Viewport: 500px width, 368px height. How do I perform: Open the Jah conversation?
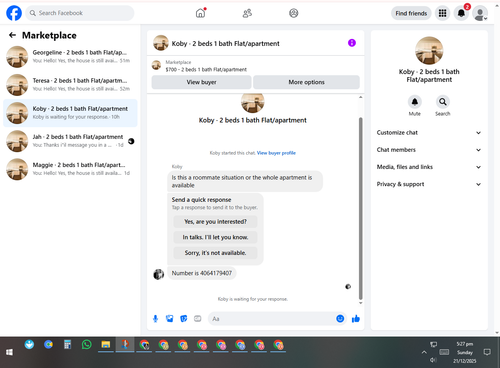click(70, 141)
